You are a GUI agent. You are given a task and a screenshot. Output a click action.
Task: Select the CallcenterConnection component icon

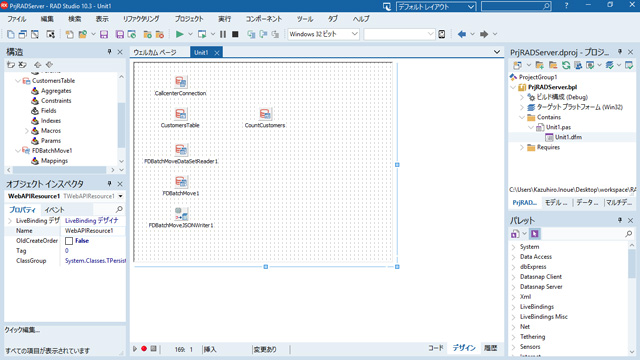[180, 82]
